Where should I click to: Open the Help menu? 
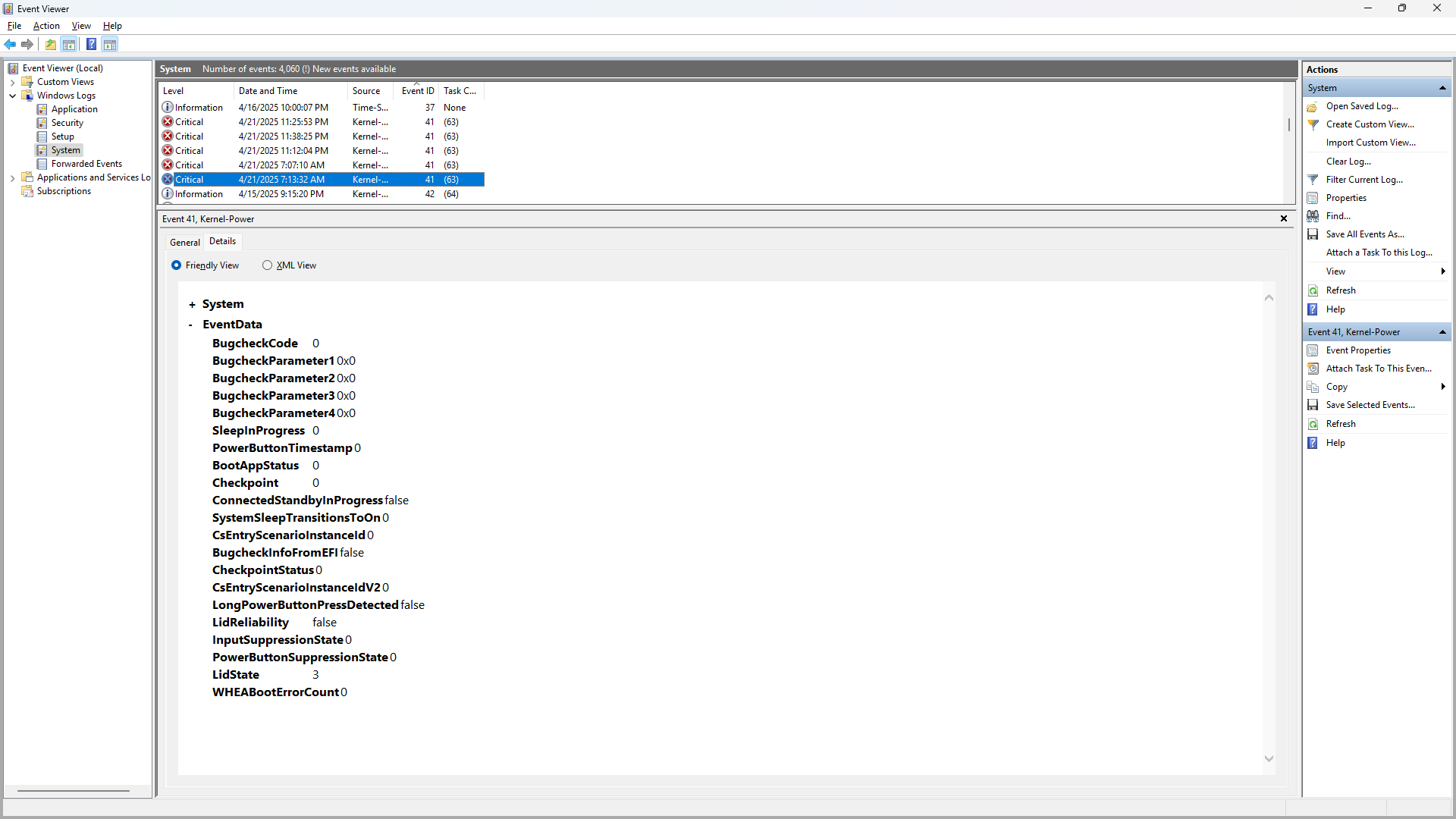point(112,26)
